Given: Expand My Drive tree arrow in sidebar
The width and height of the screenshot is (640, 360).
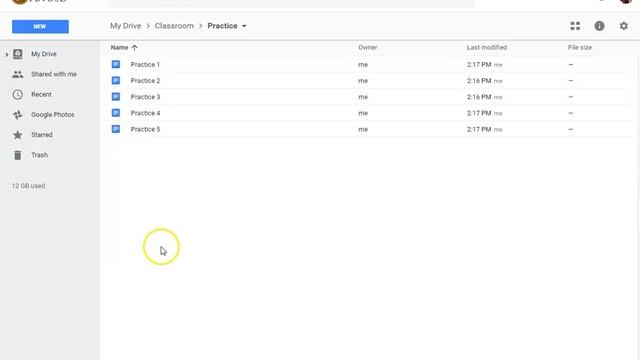Looking at the screenshot, I should tap(7, 54).
